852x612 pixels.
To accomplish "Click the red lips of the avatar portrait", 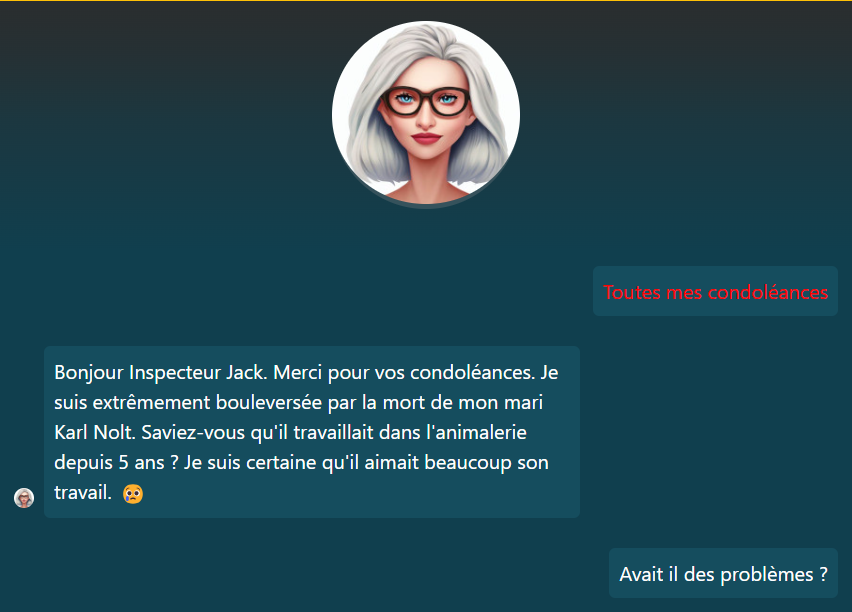I will pos(426,138).
